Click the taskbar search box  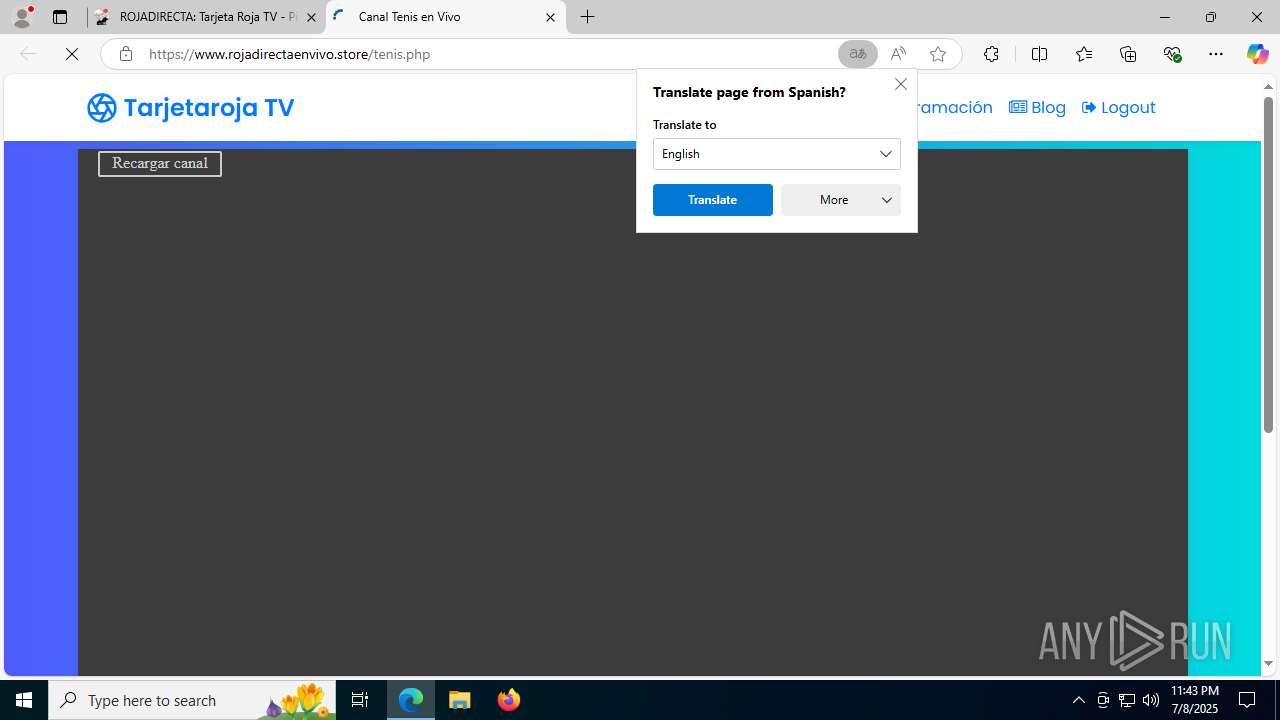click(192, 700)
